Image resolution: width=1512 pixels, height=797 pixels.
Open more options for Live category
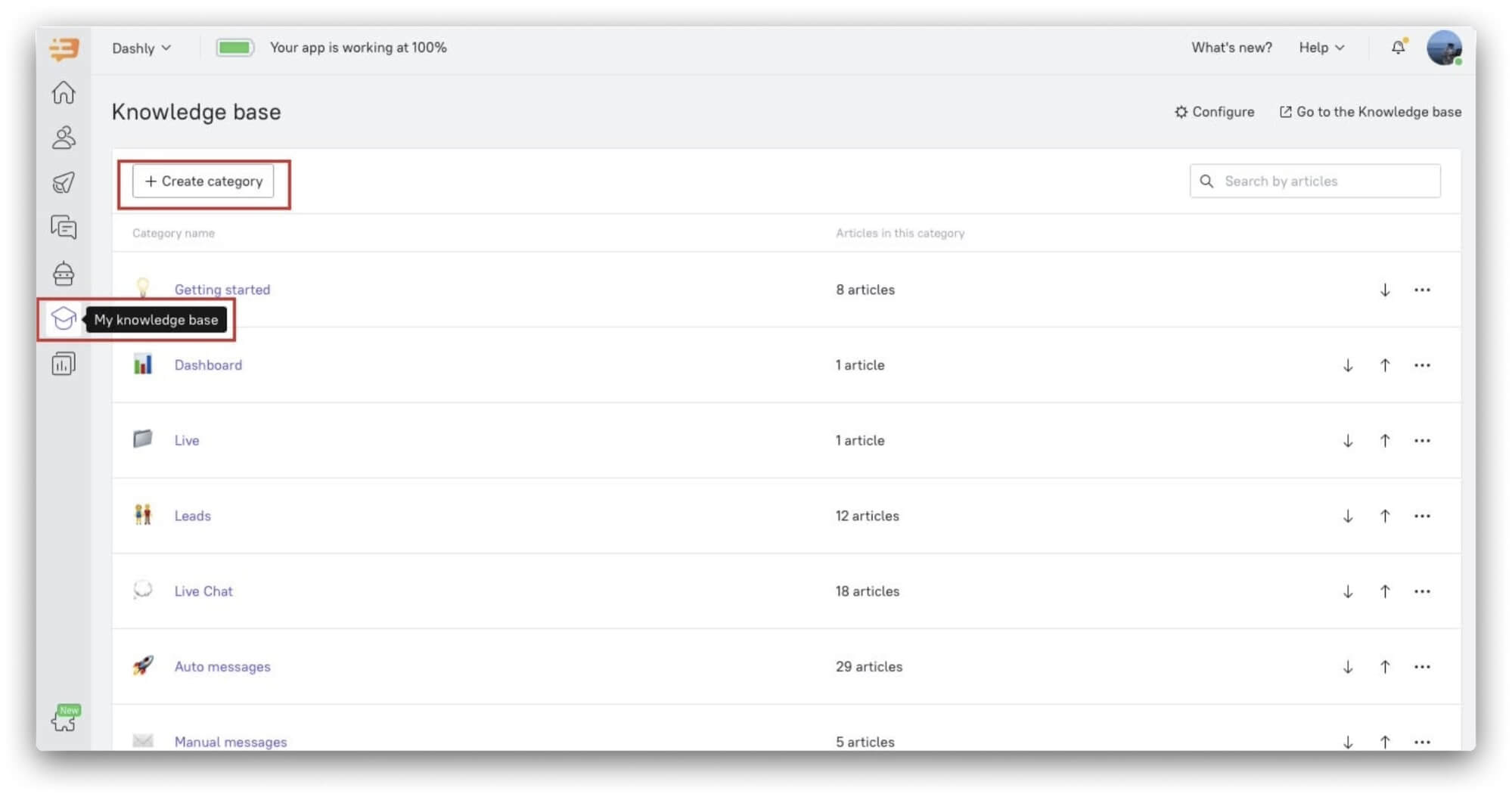(1422, 441)
